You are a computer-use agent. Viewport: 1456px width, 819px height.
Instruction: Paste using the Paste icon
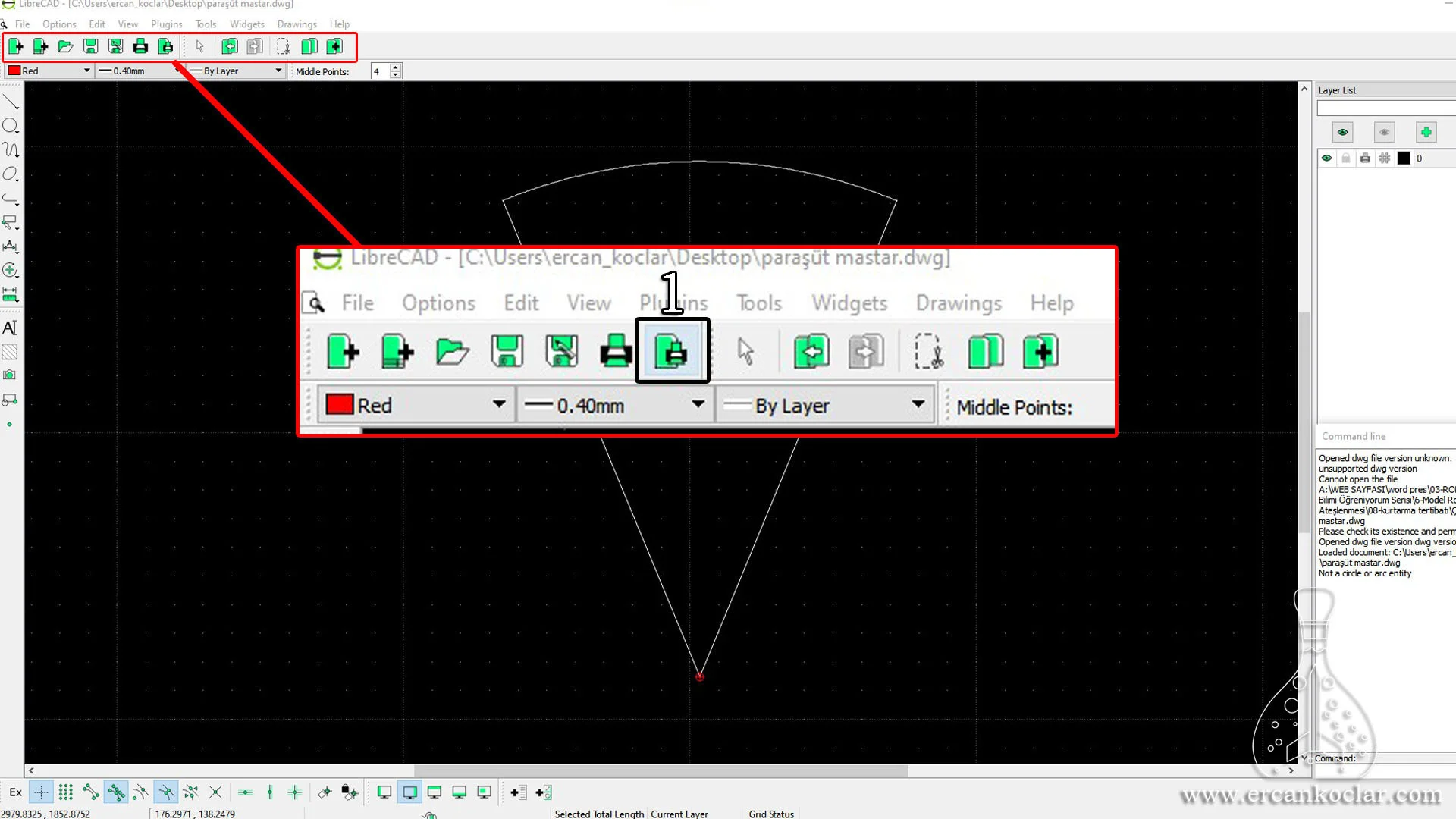pos(334,47)
